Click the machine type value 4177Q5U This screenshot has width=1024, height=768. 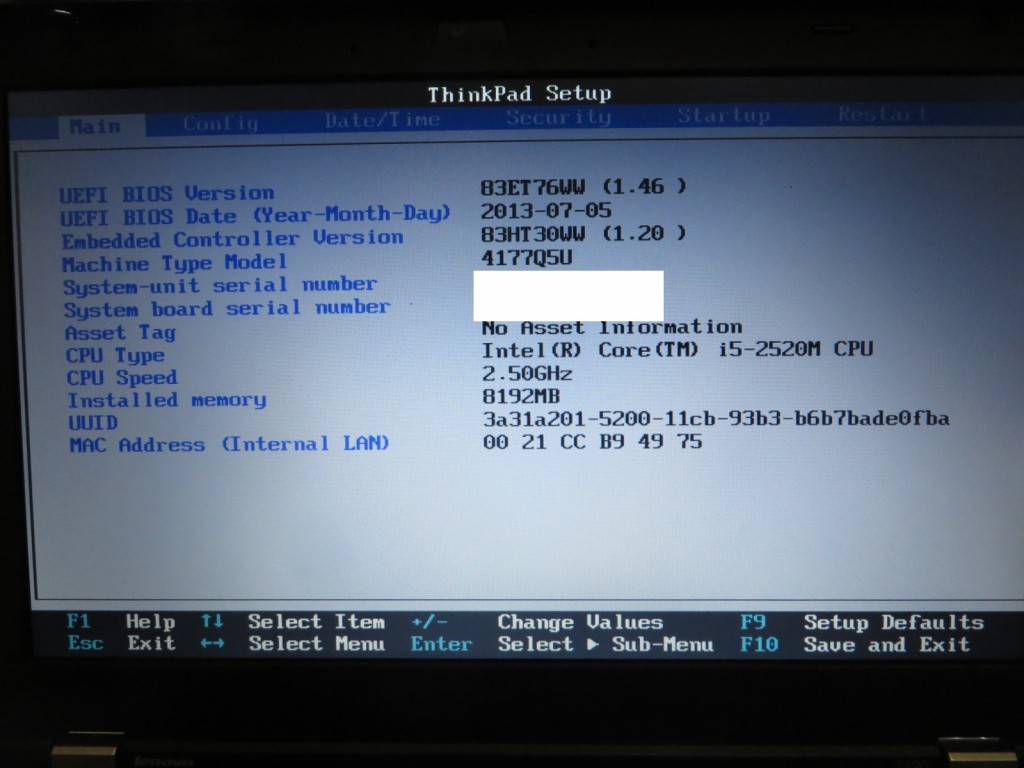click(x=526, y=257)
